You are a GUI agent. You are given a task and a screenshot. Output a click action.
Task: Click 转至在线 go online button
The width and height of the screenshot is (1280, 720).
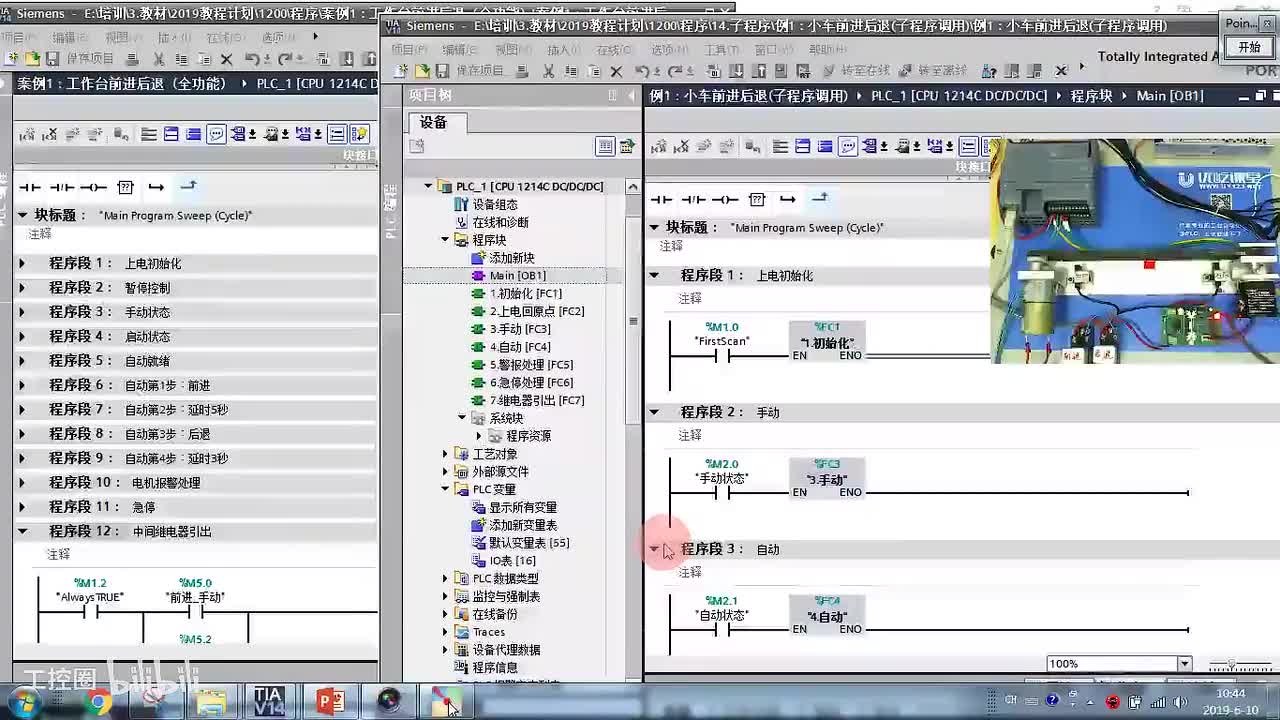click(x=856, y=71)
